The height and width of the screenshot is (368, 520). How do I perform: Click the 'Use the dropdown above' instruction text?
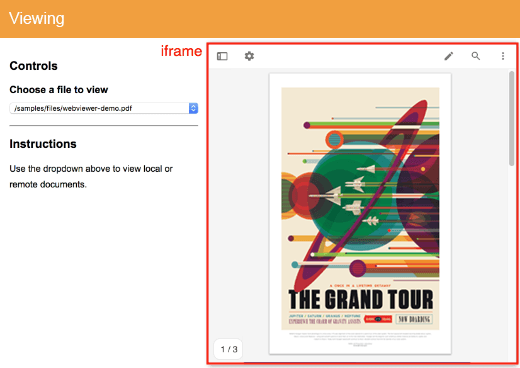point(91,176)
